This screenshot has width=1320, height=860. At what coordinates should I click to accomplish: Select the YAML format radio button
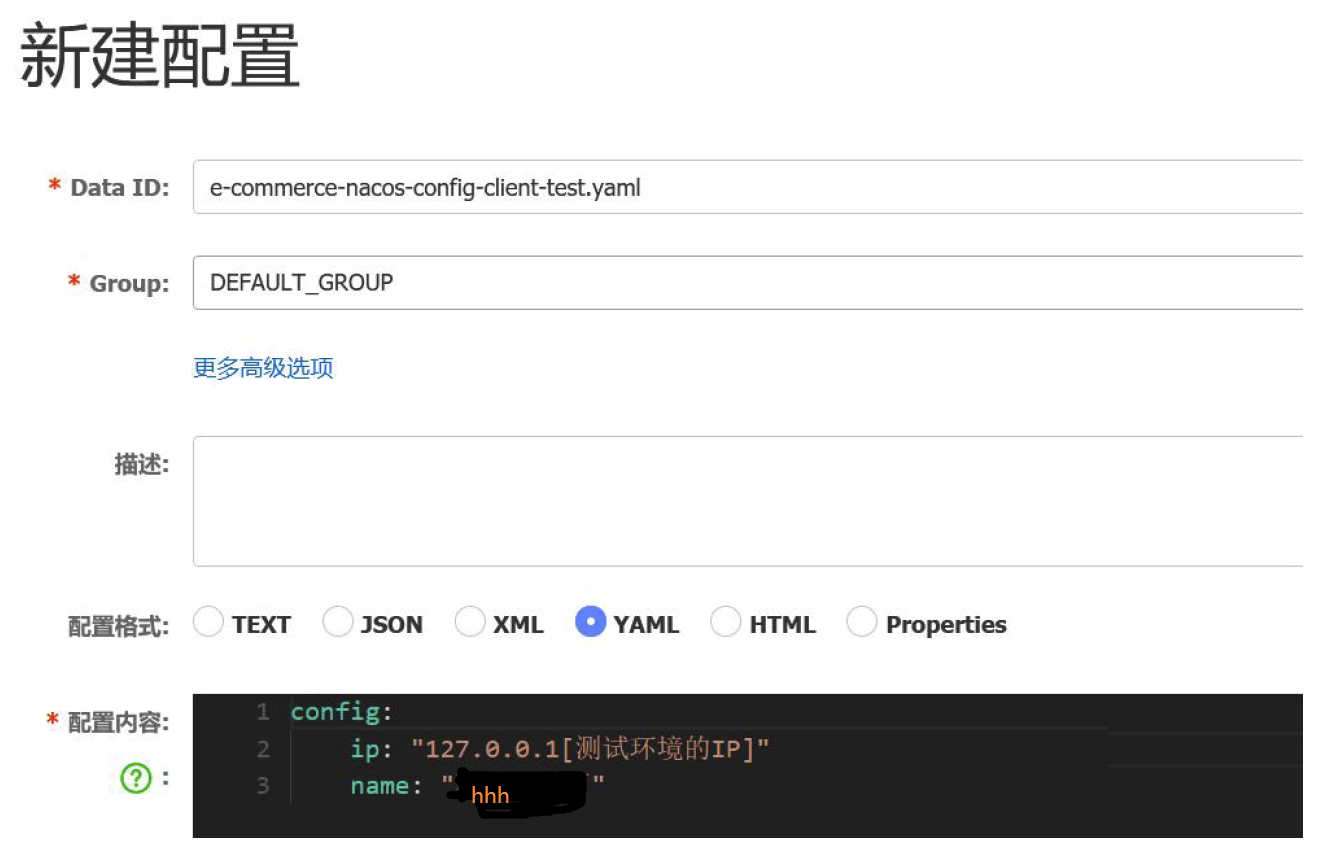pyautogui.click(x=591, y=622)
